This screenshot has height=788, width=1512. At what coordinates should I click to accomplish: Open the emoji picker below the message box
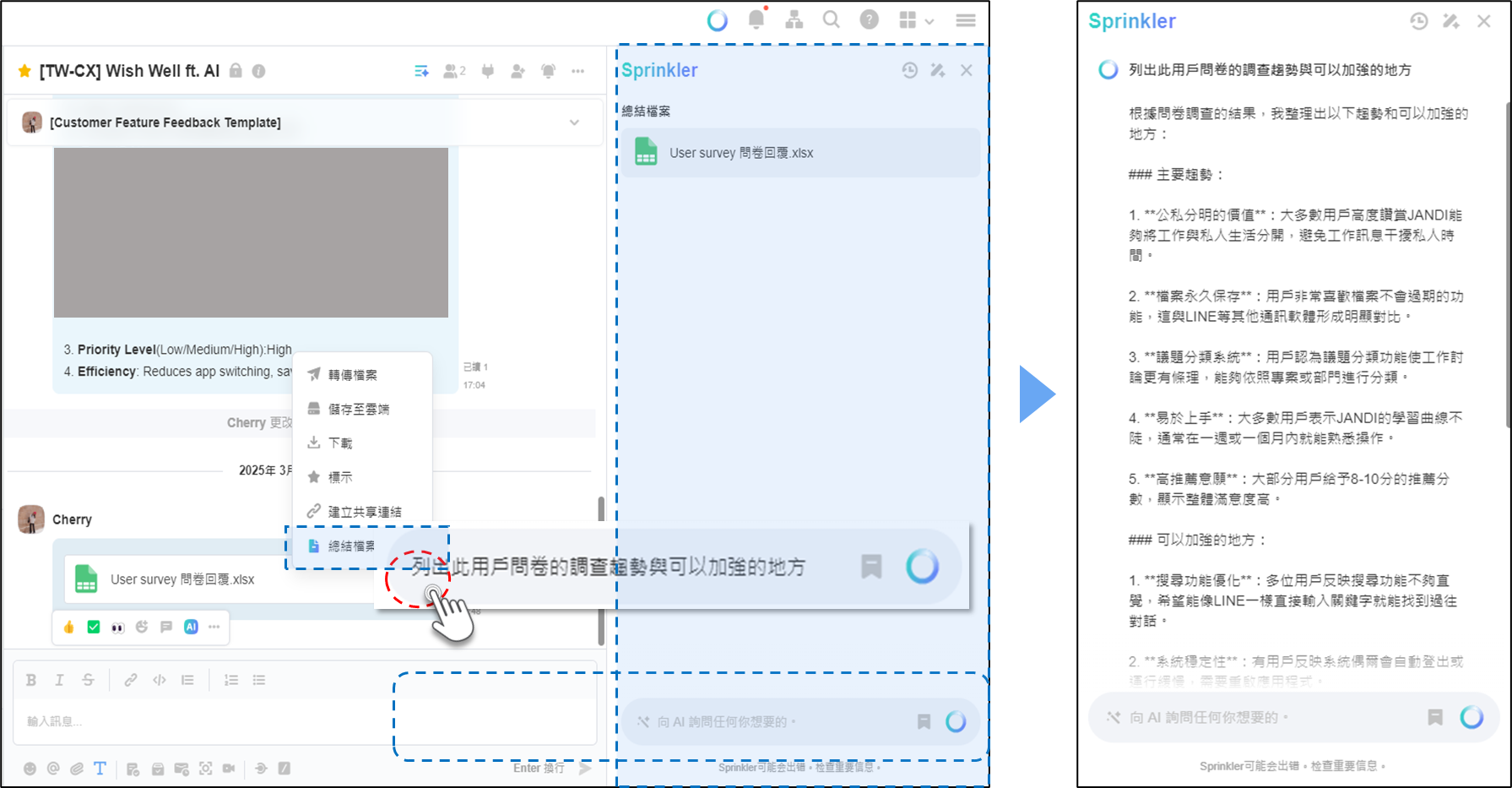pyautogui.click(x=30, y=769)
